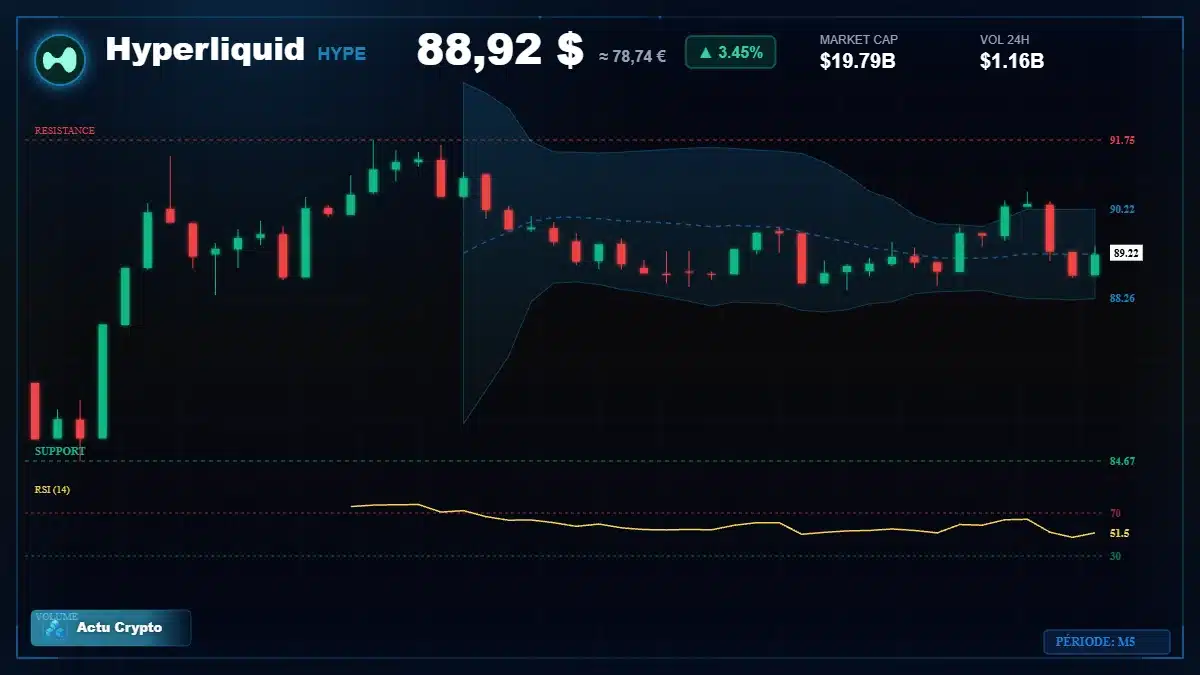Click the 88.26 lower band label

click(x=1122, y=298)
